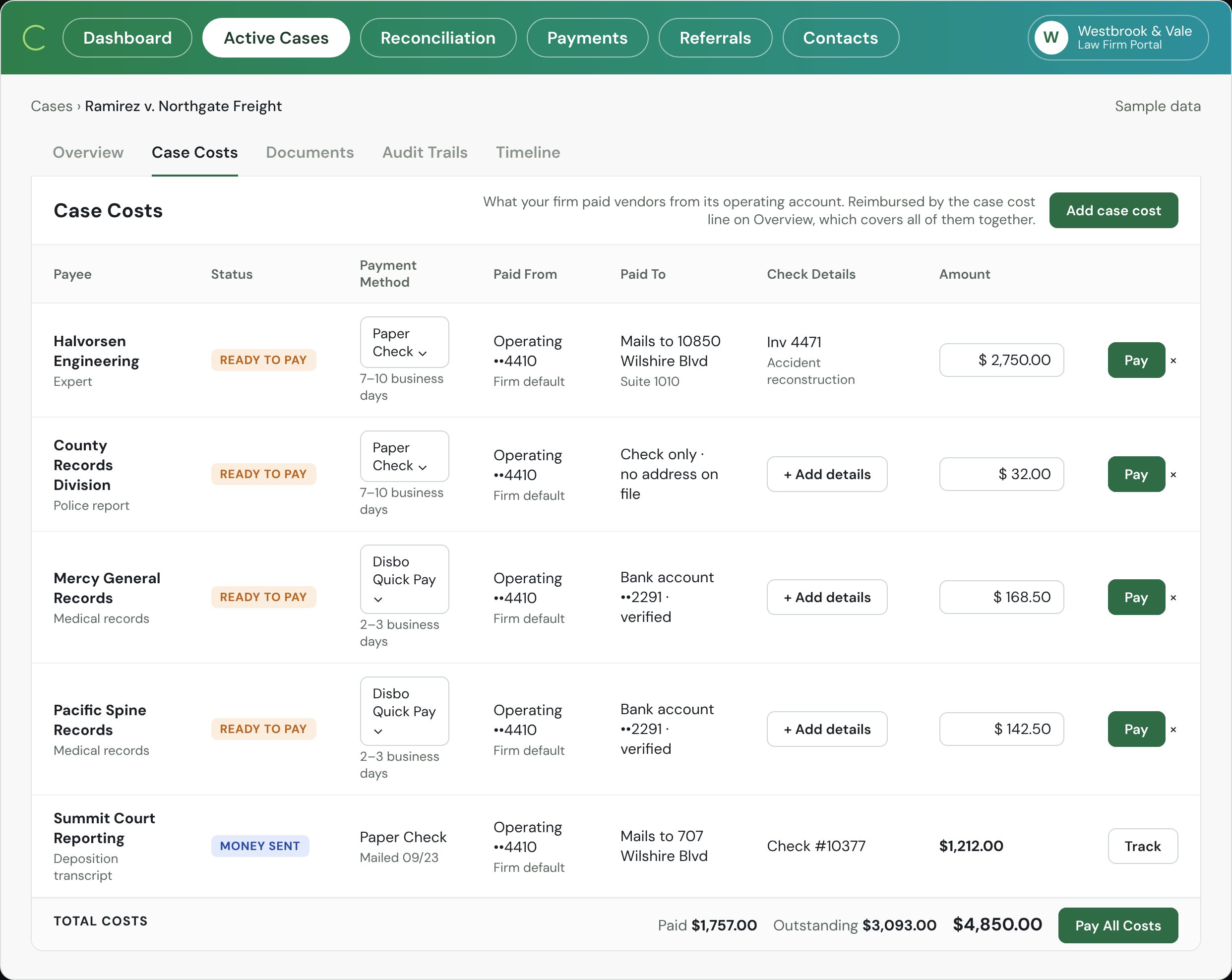Viewport: 1232px width, 980px height.
Task: Expand Pacific Spine Records Disbo Quick Pay dropdown
Action: click(x=404, y=711)
